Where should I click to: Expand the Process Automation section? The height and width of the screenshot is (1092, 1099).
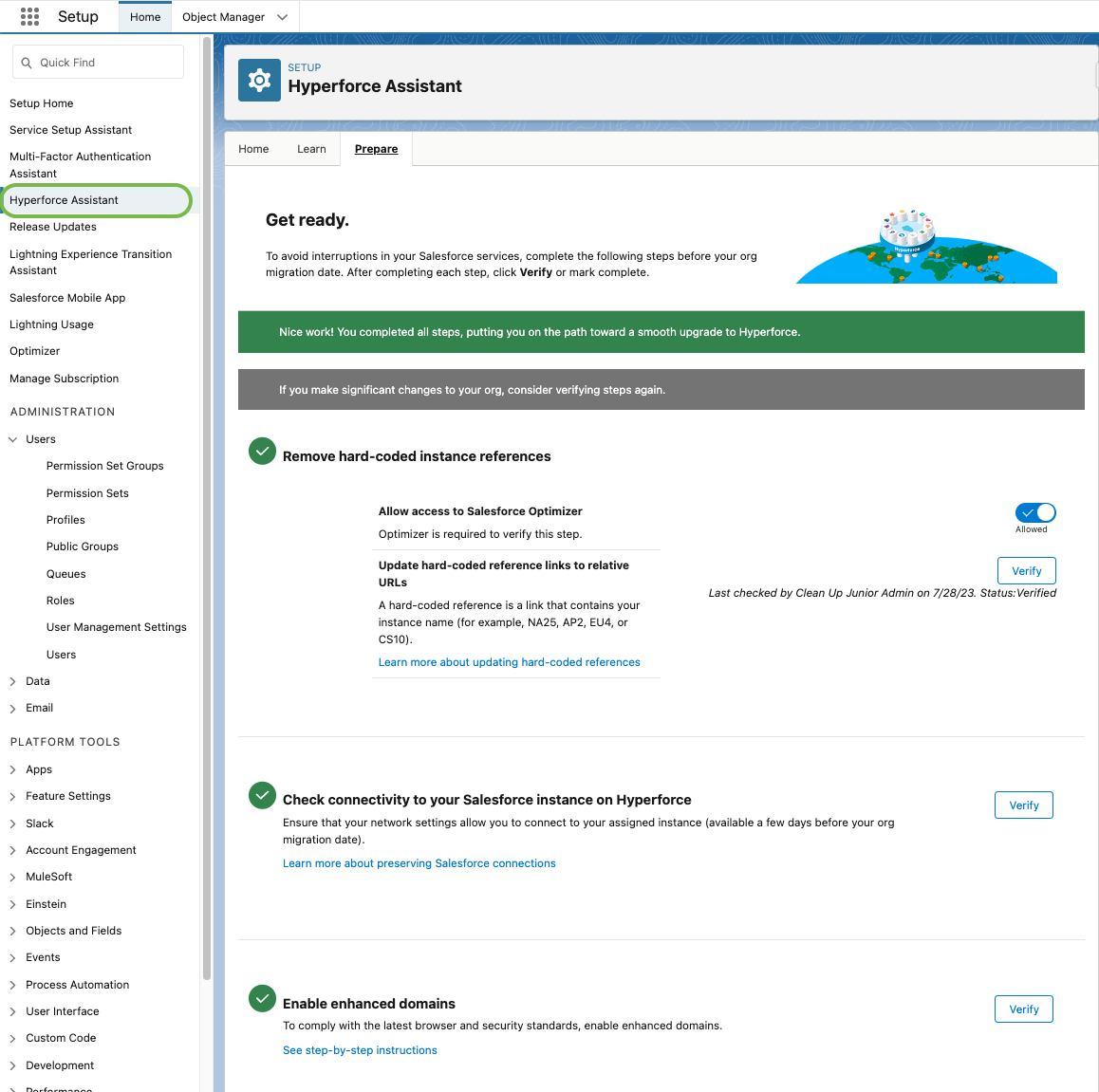coord(12,985)
